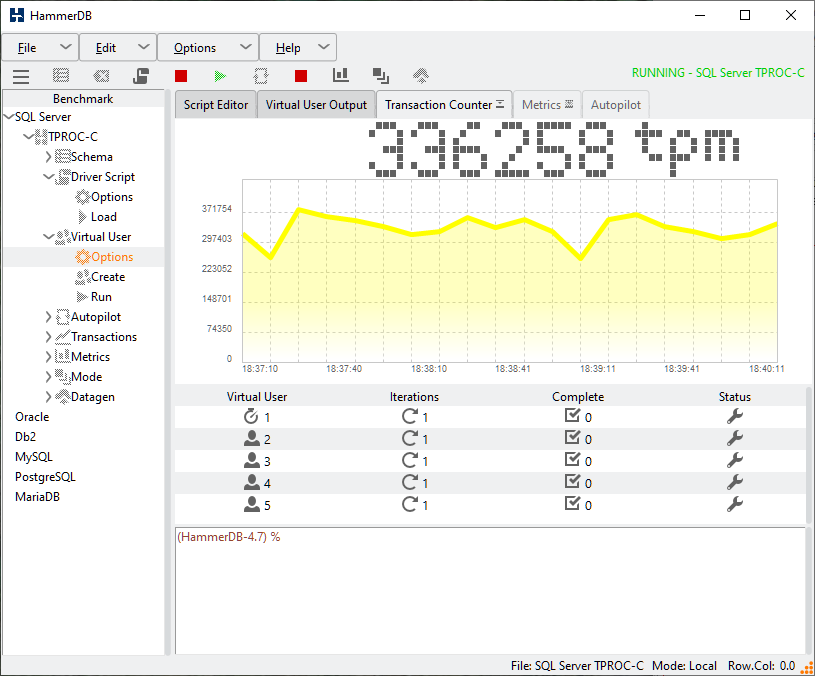This screenshot has width=815, height=676.
Task: Switch to the Script Editor tab
Action: (216, 104)
